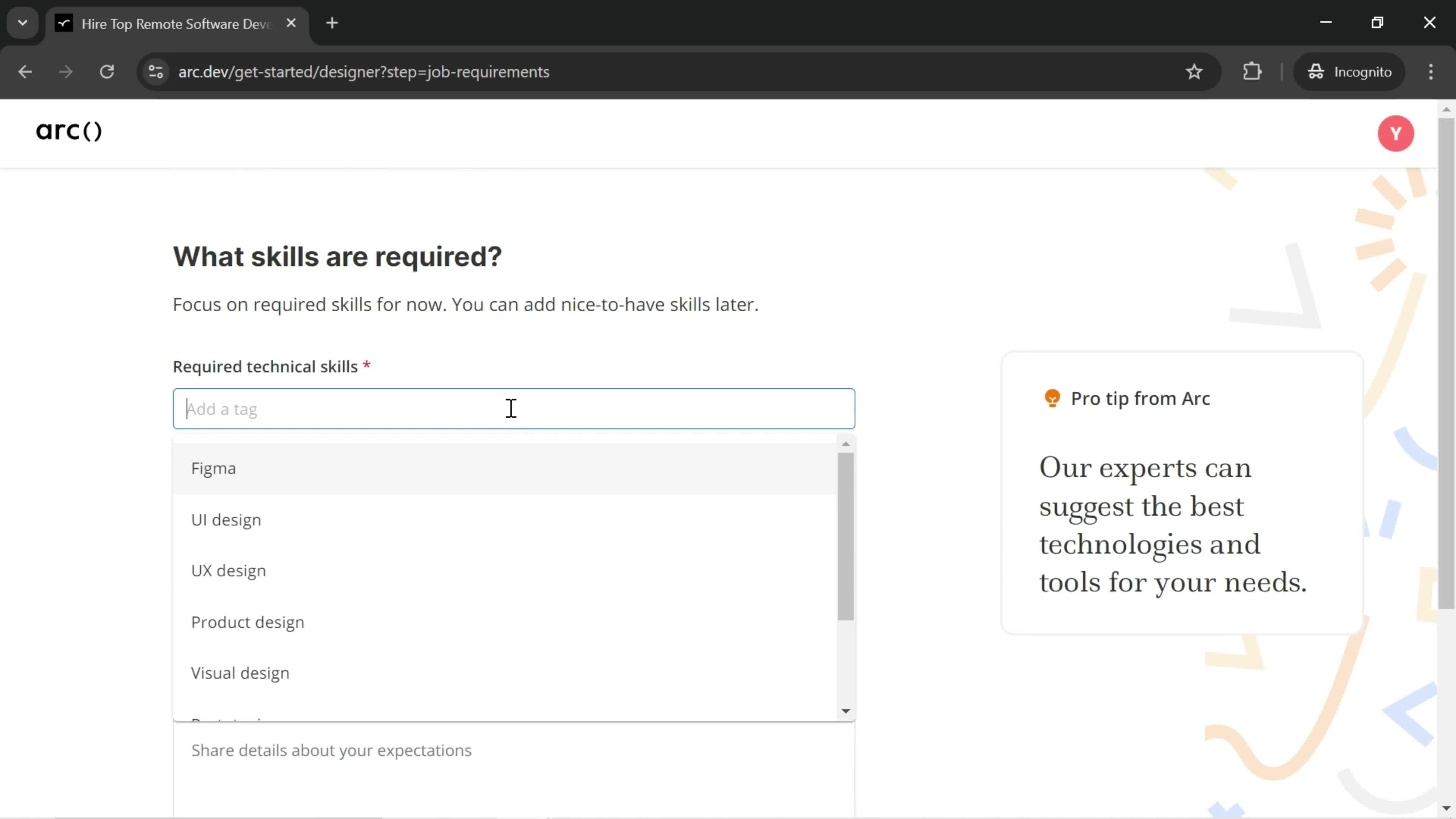Select Visual design from the list
1456x819 pixels.
coord(240,672)
